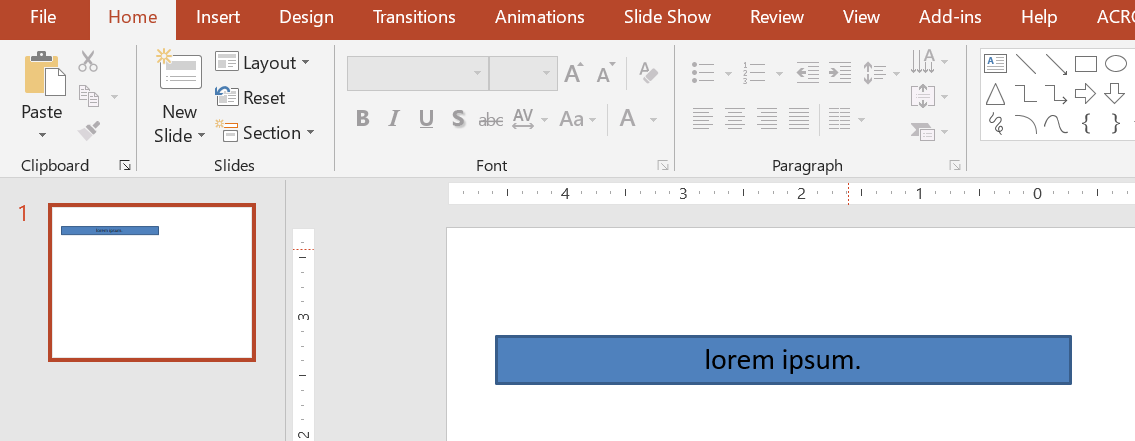Toggle Align Right

click(x=767, y=119)
